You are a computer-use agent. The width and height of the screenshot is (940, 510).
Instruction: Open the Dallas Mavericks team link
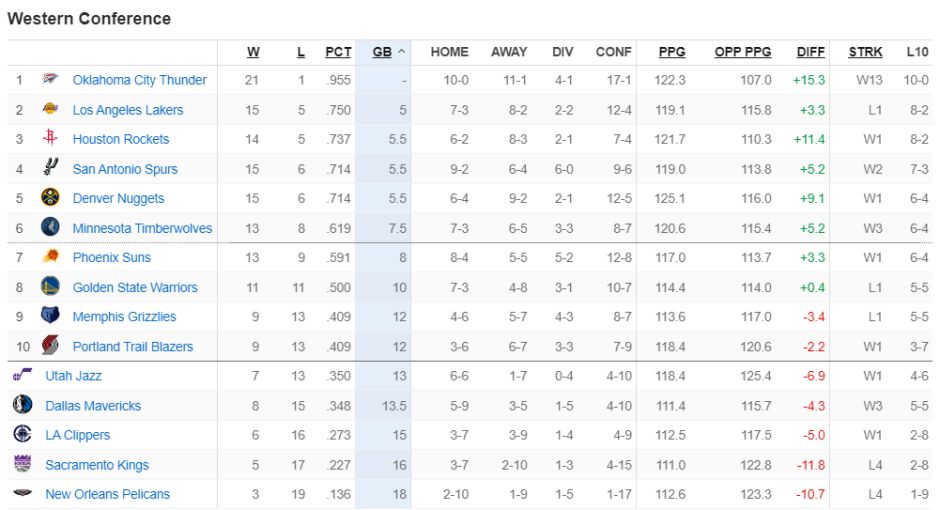point(93,406)
